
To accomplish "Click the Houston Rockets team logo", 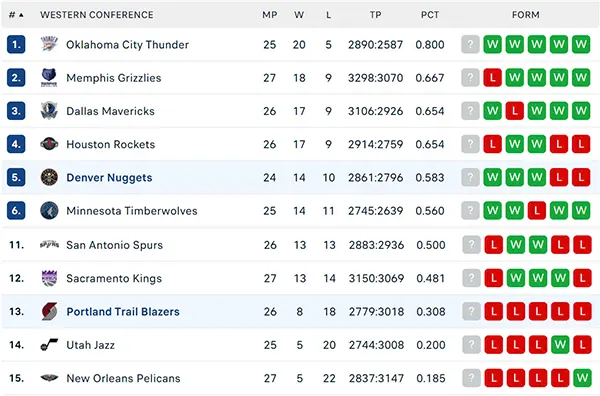I will pos(49,144).
